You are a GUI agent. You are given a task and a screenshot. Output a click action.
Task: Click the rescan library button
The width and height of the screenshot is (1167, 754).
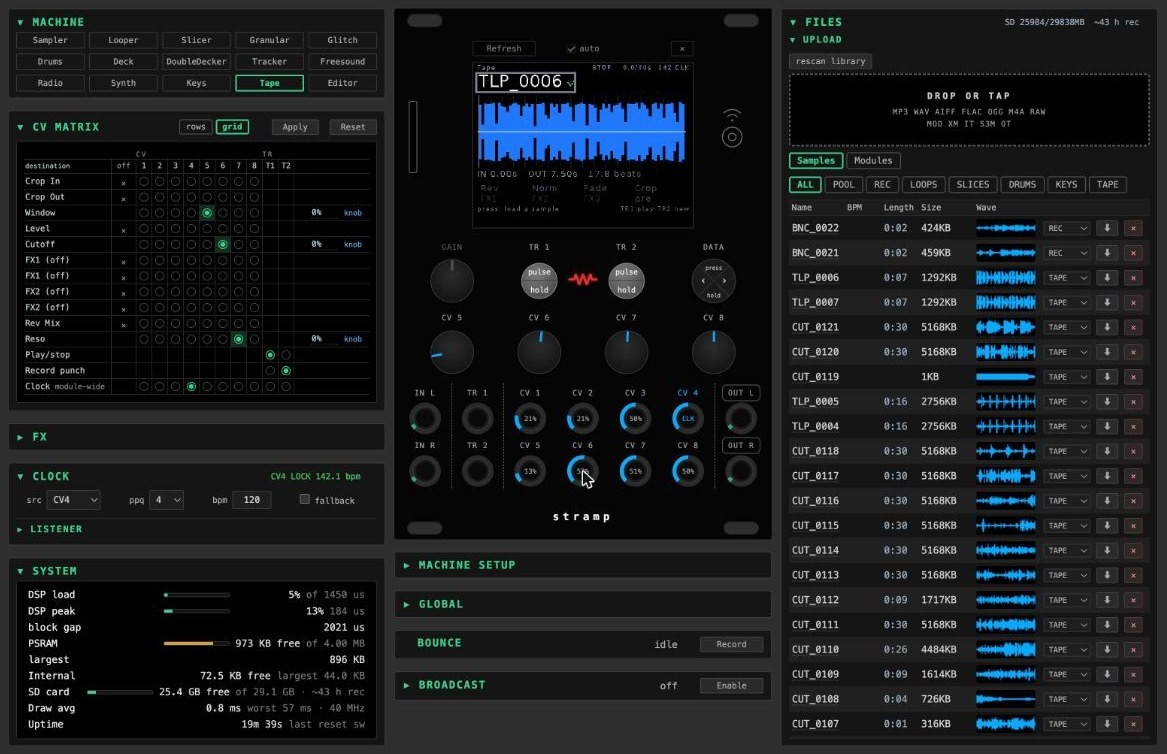[x=831, y=61]
